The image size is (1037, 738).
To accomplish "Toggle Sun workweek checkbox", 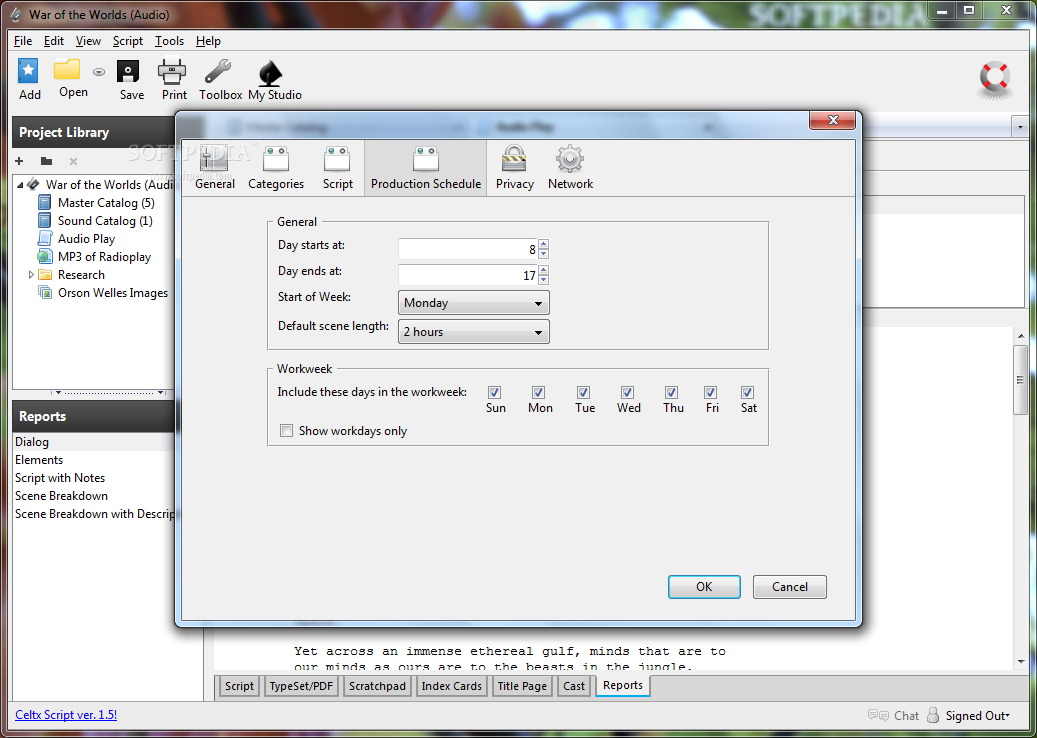I will tap(495, 392).
